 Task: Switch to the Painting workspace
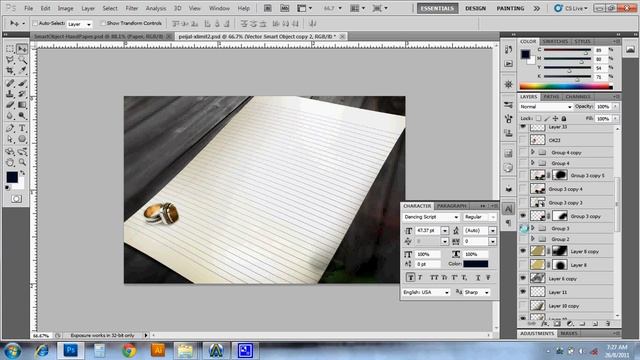[510, 8]
